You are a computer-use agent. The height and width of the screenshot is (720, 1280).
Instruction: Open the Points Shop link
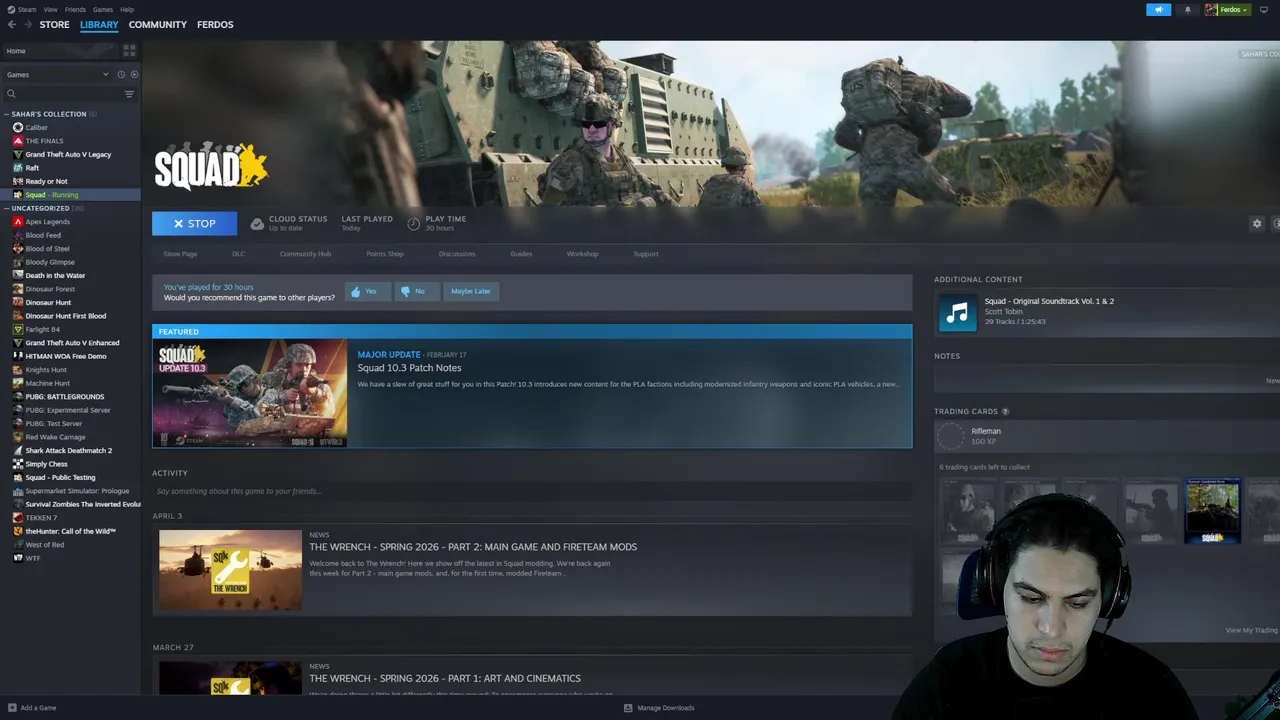coord(385,254)
